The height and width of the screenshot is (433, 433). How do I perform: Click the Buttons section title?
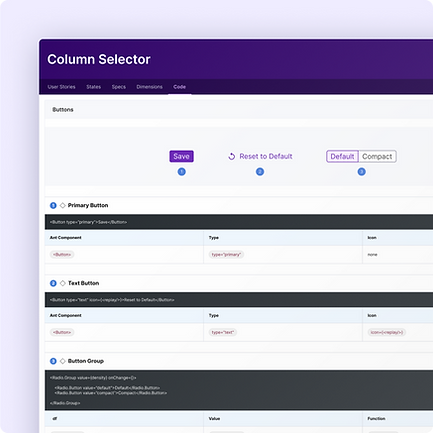tap(63, 110)
